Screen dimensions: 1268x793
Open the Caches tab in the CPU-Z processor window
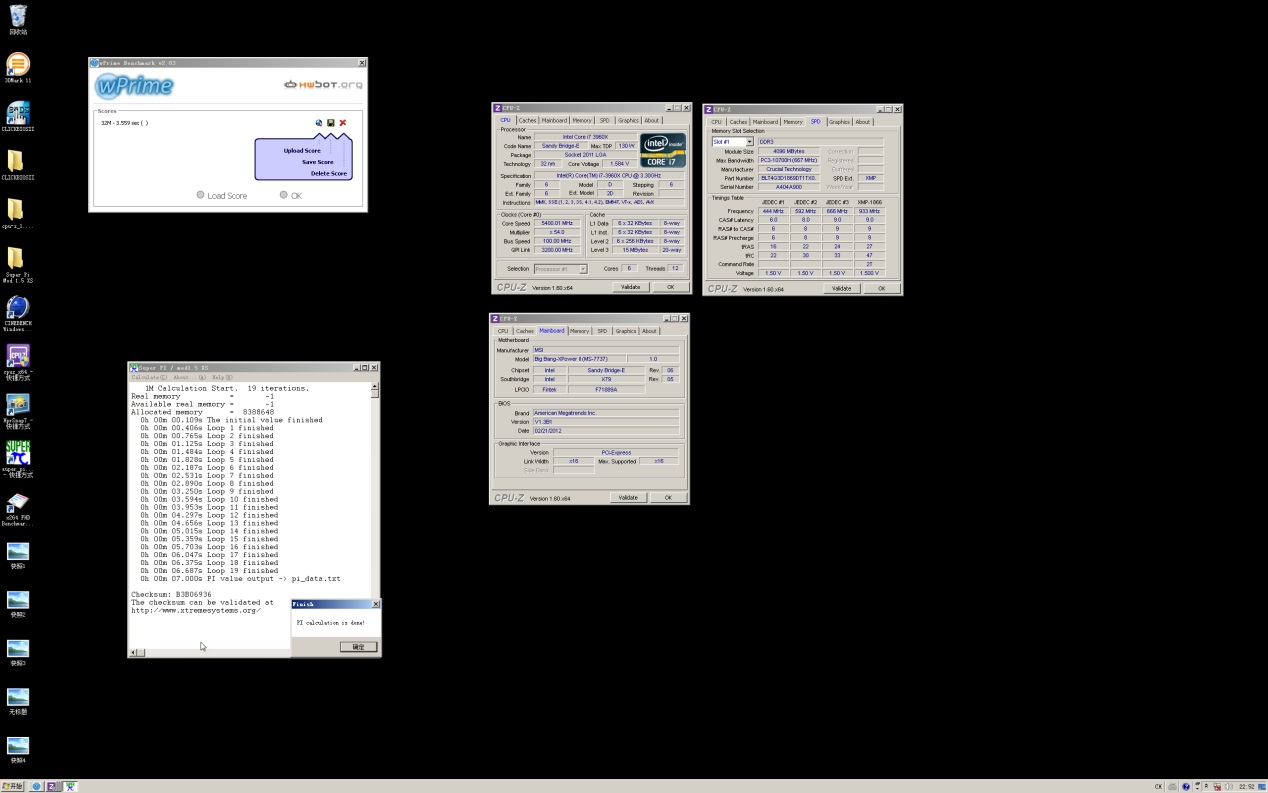527,120
